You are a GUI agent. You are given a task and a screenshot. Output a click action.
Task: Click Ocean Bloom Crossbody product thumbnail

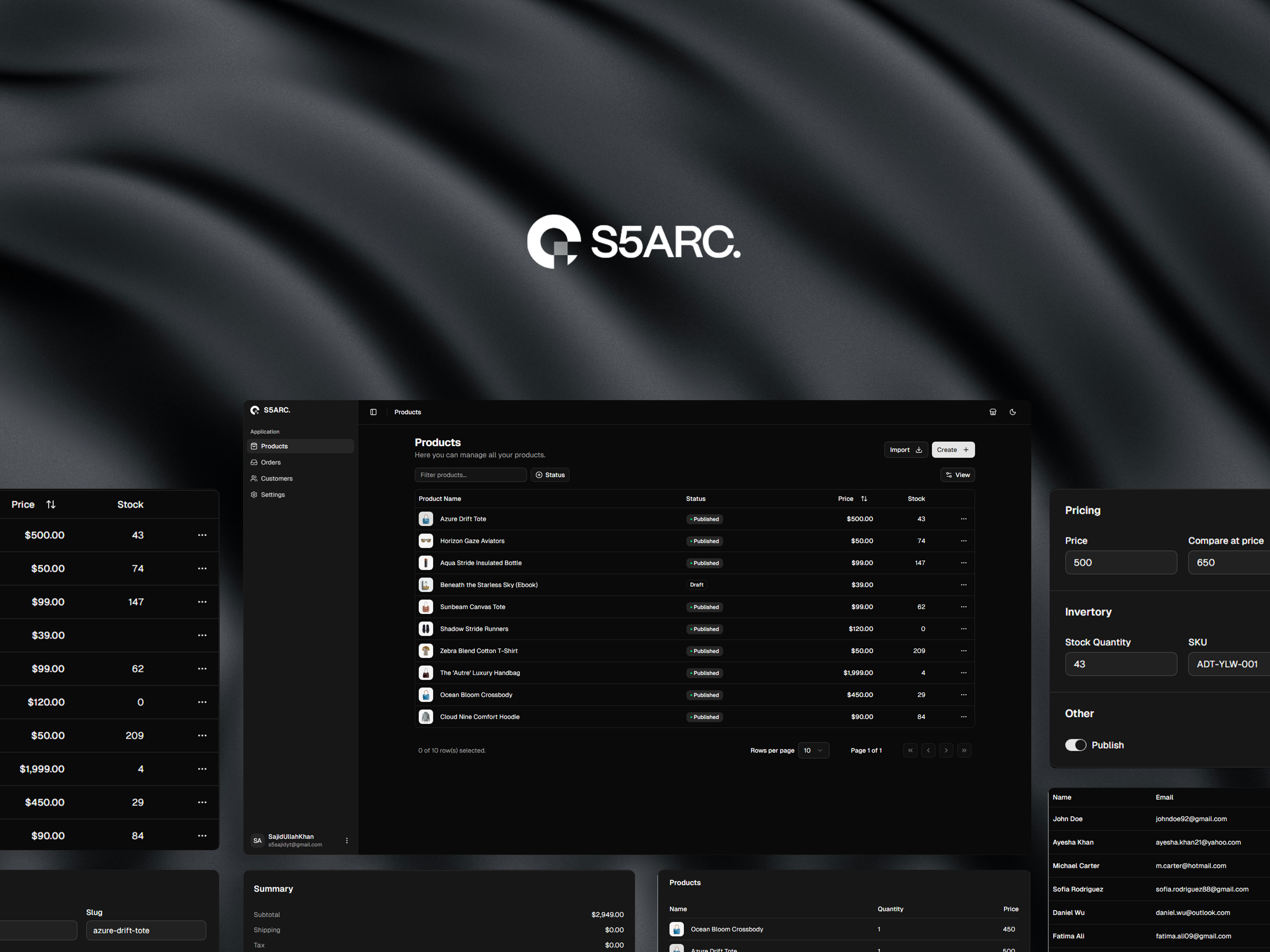point(425,695)
